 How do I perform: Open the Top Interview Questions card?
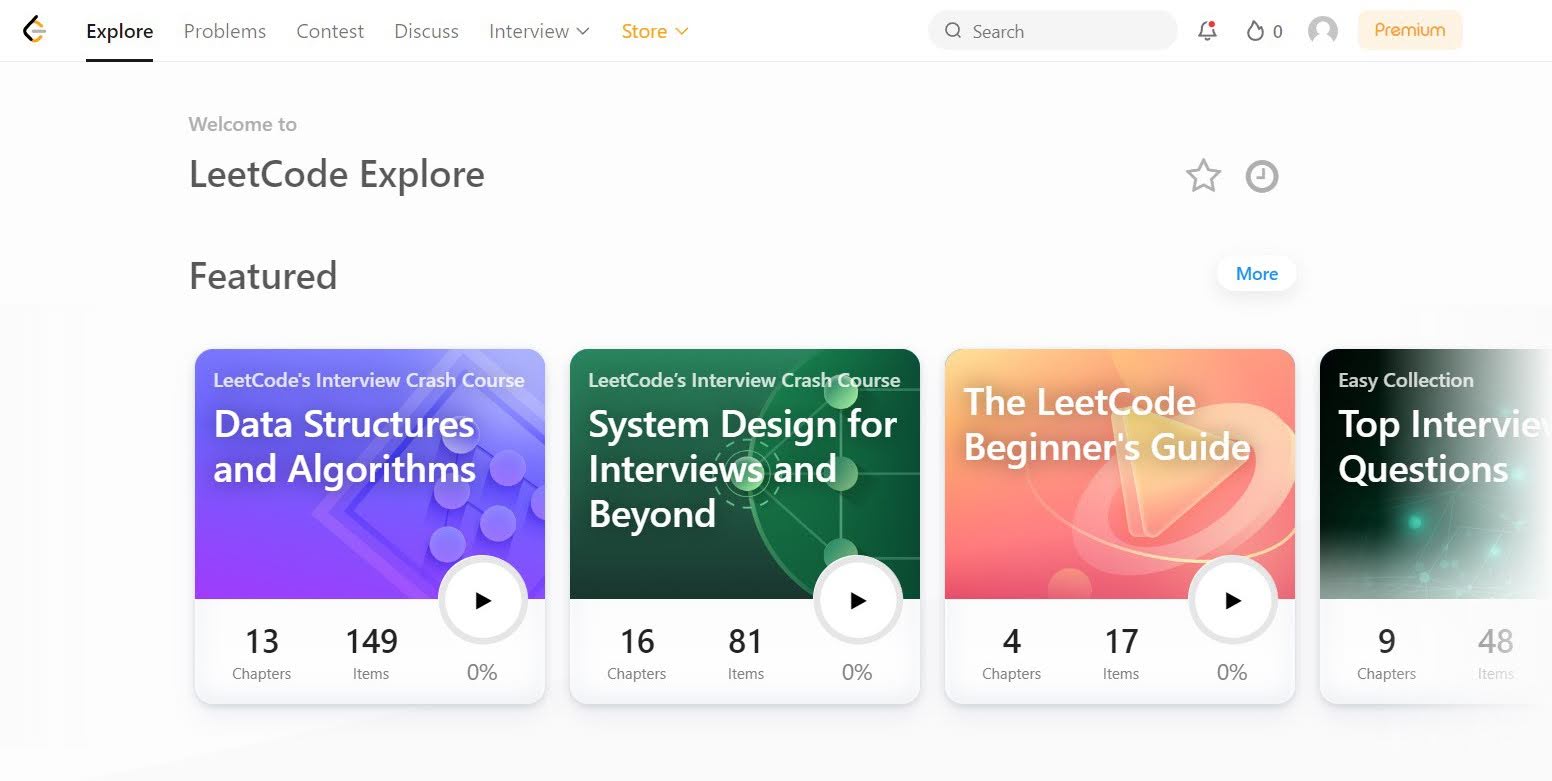(x=1436, y=526)
